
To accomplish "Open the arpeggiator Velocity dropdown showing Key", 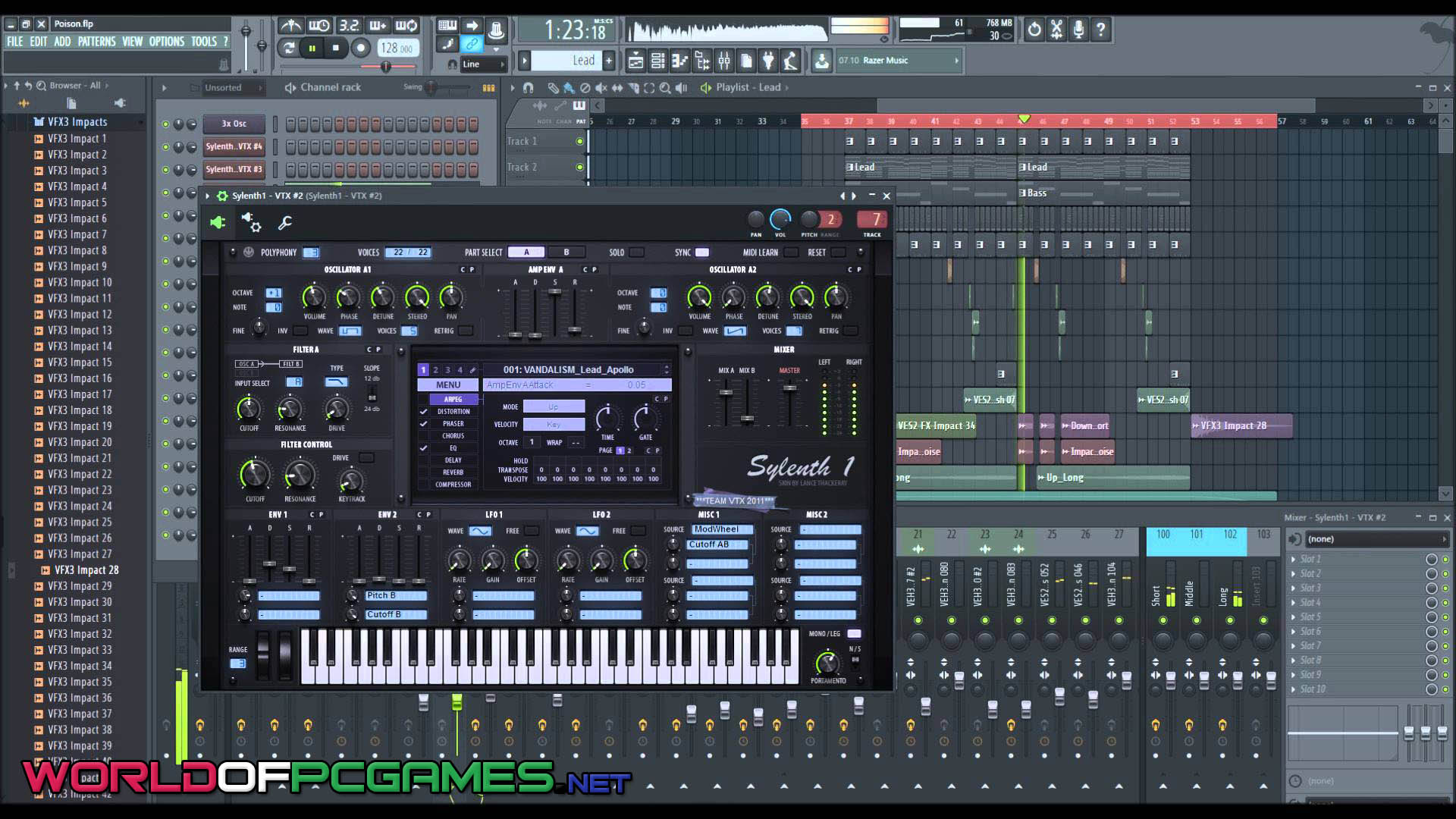I will pos(554,425).
